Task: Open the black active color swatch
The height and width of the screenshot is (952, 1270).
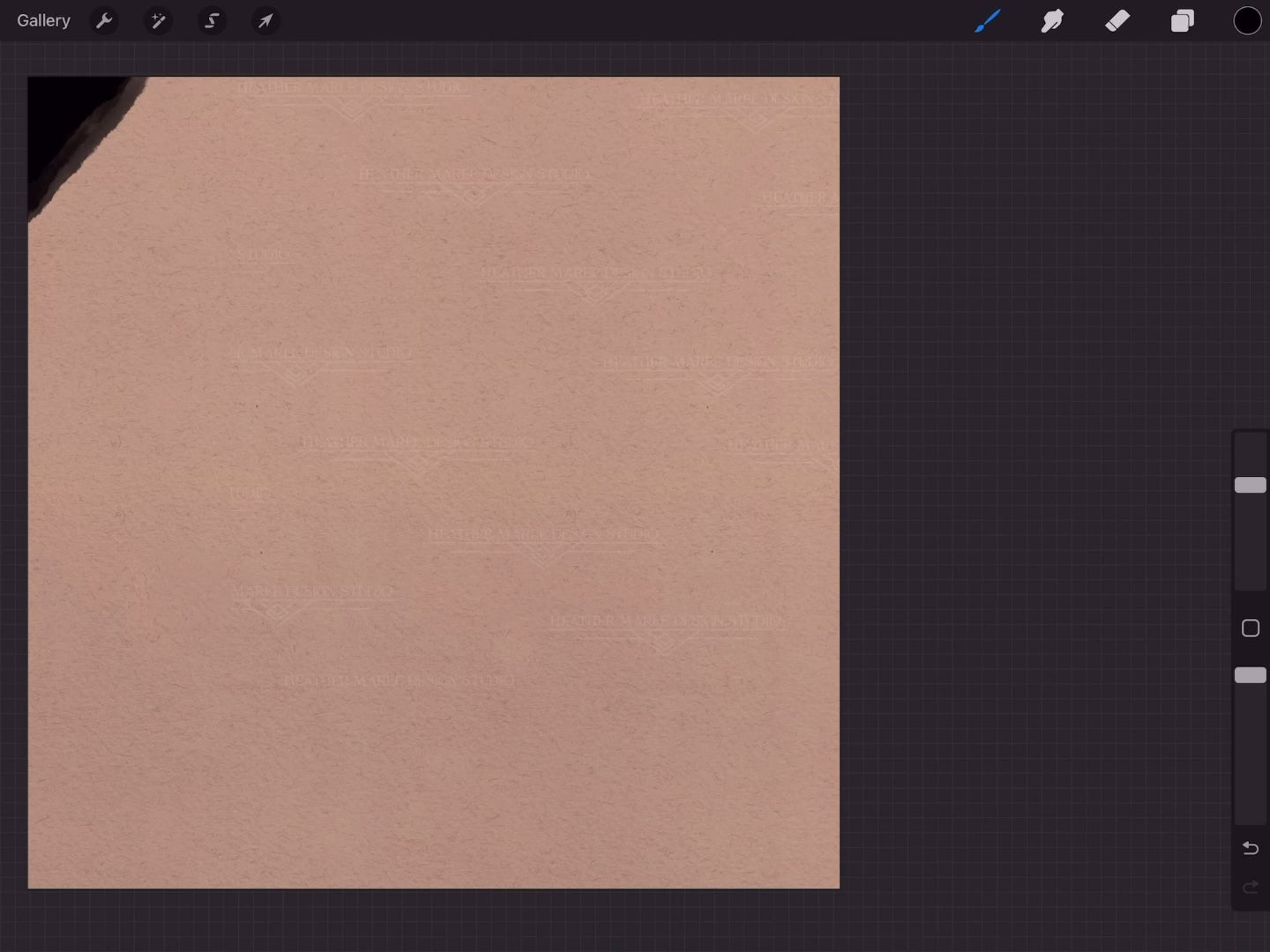Action: (x=1247, y=20)
